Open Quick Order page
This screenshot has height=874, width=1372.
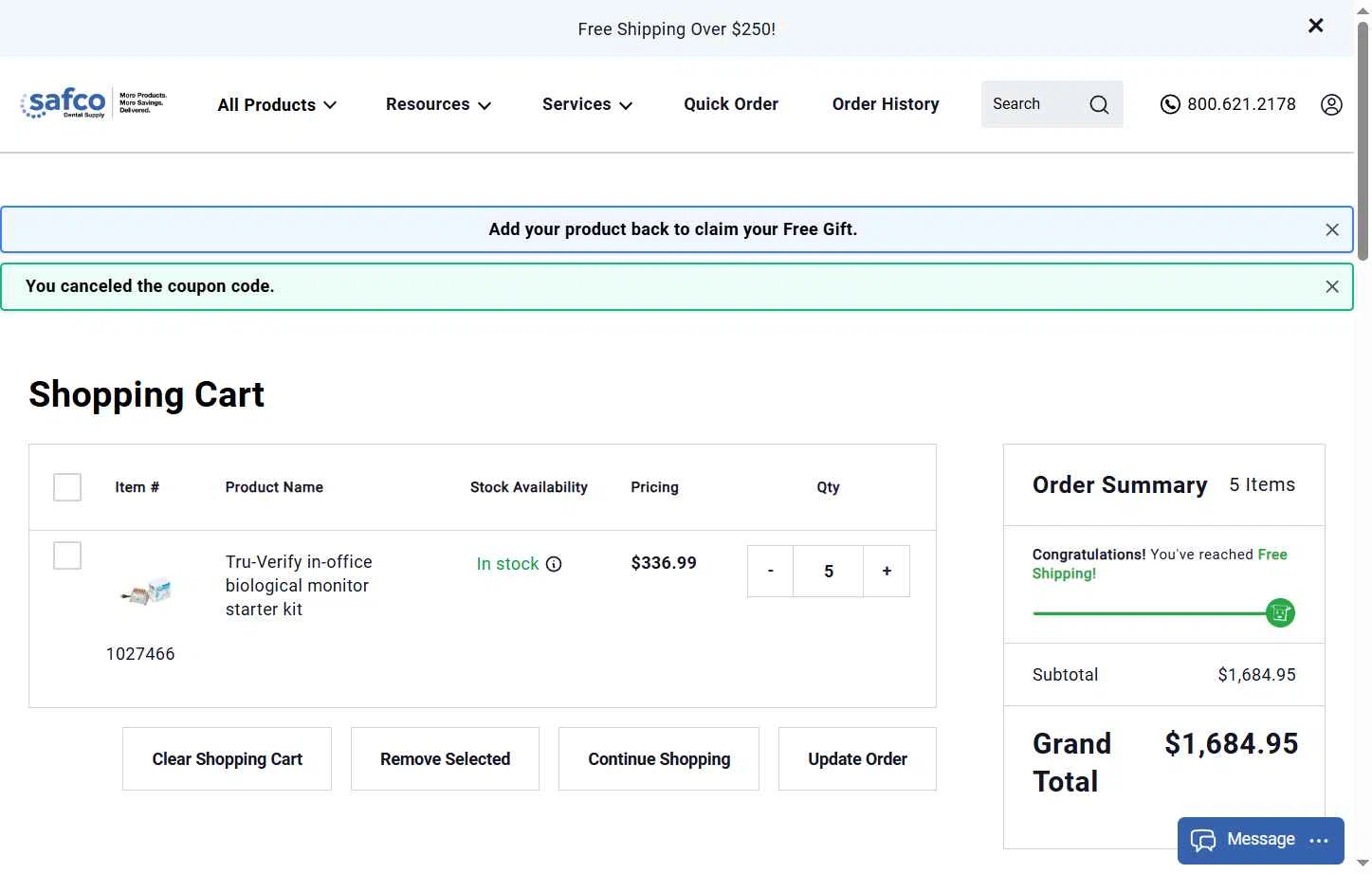point(731,104)
